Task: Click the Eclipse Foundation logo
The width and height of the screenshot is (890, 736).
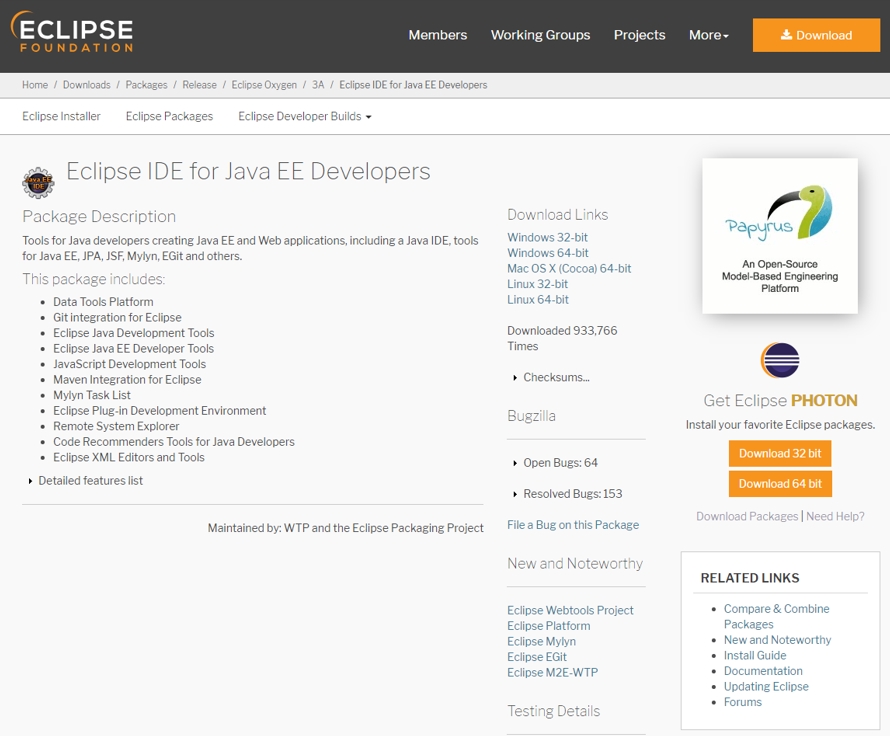Action: coord(72,34)
